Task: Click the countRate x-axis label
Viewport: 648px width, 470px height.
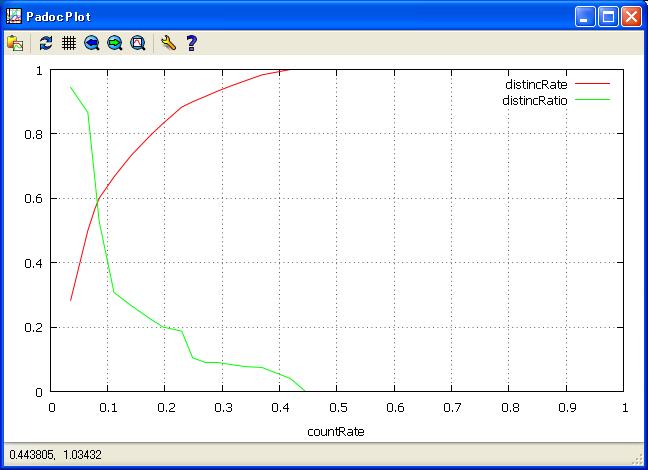Action: click(x=337, y=431)
